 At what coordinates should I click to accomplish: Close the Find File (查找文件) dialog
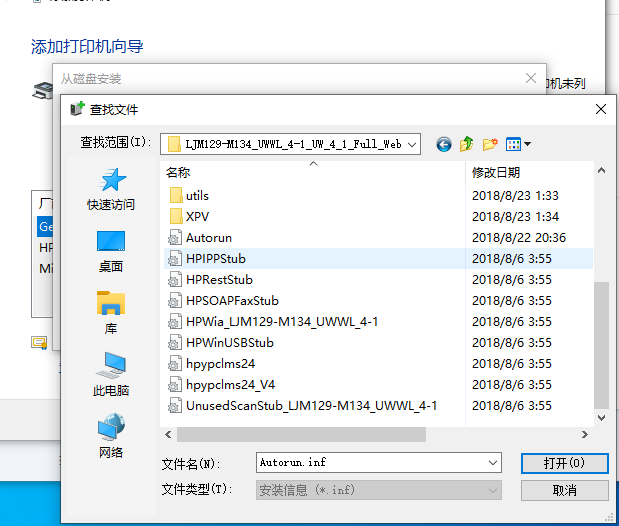coord(601,109)
